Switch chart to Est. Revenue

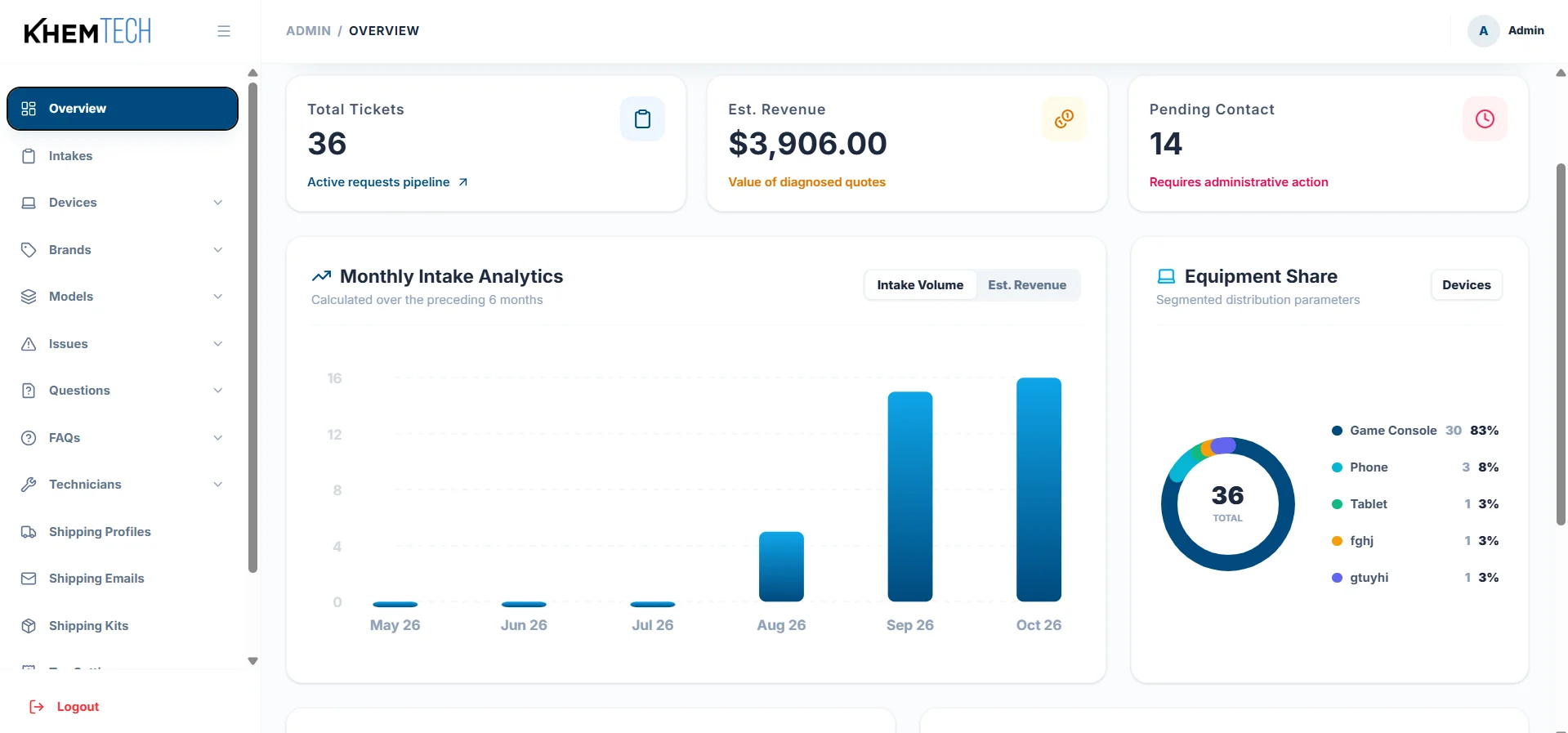[x=1027, y=285]
